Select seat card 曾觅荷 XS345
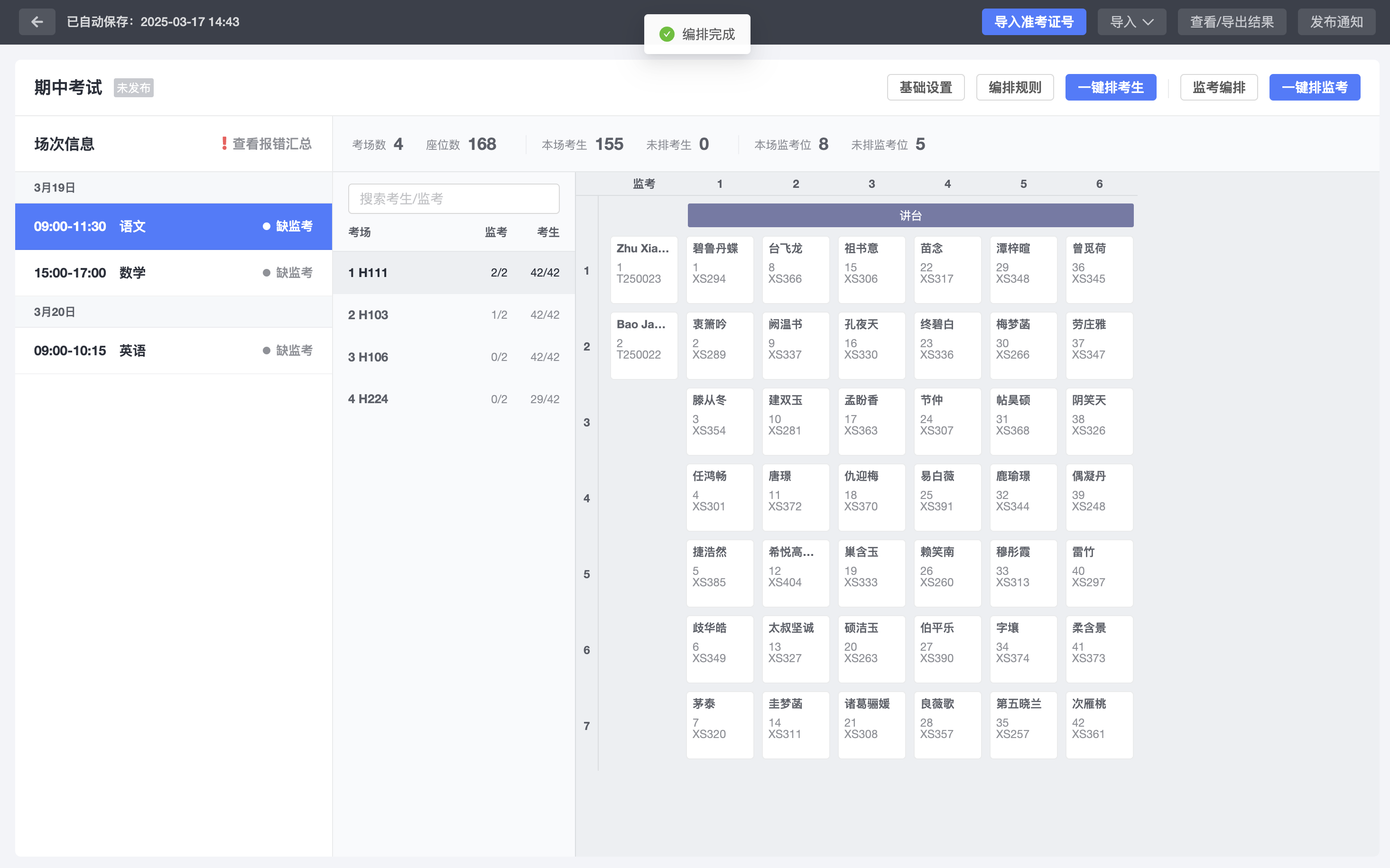 tap(1099, 270)
